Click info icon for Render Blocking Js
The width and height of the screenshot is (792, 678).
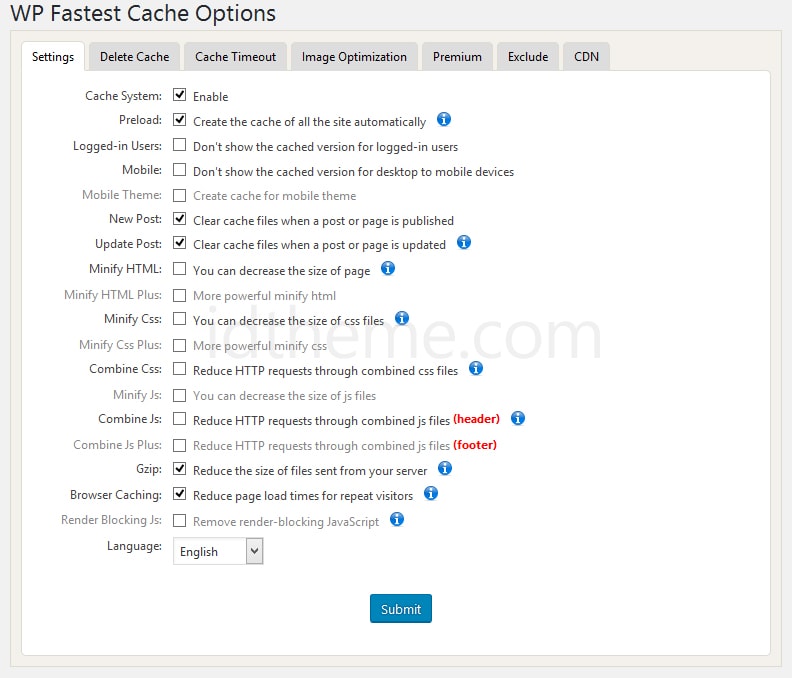[x=397, y=519]
